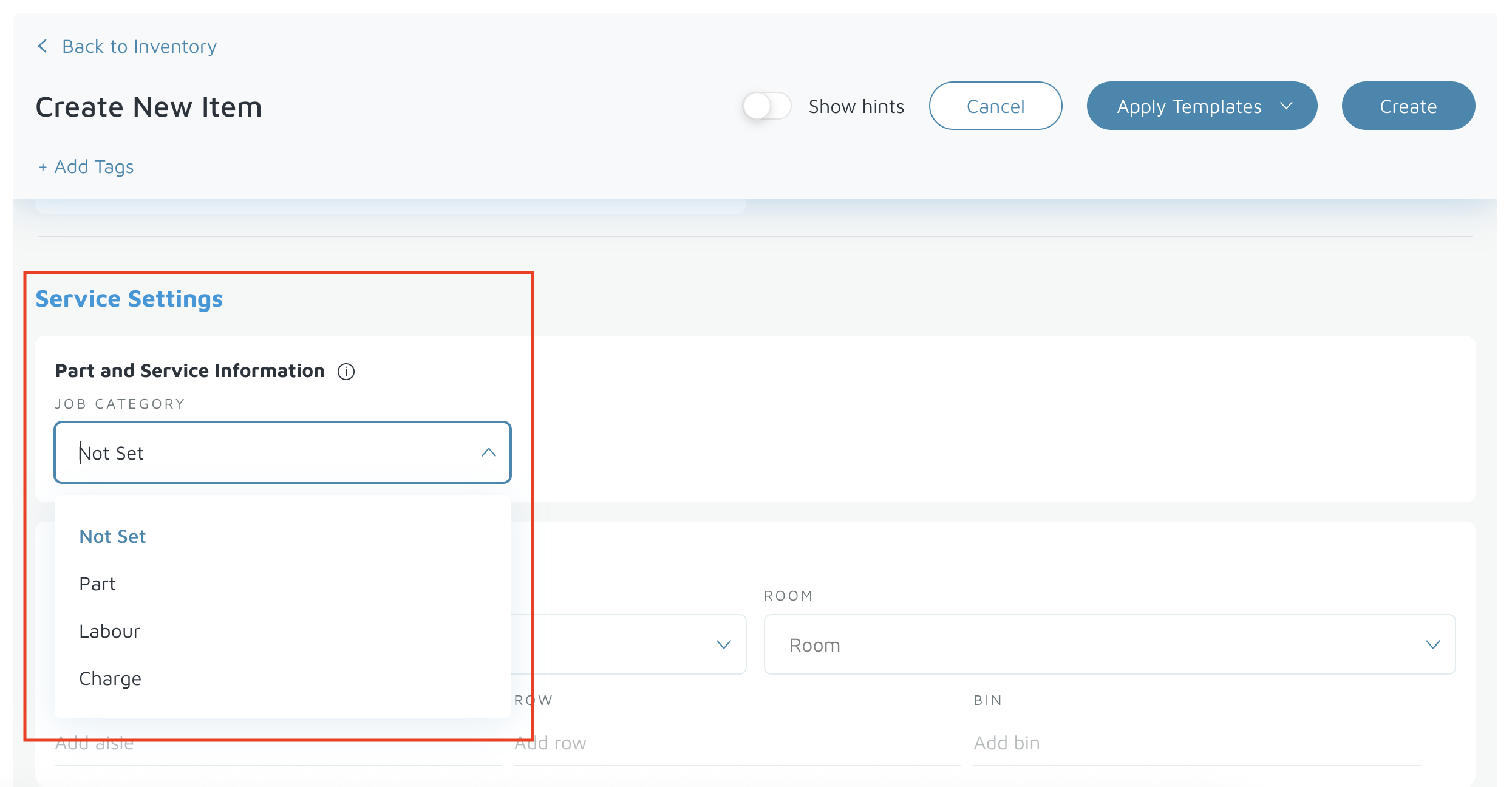Viewport: 1512px width, 787px height.
Task: Click the Add Tags link
Action: [94, 167]
